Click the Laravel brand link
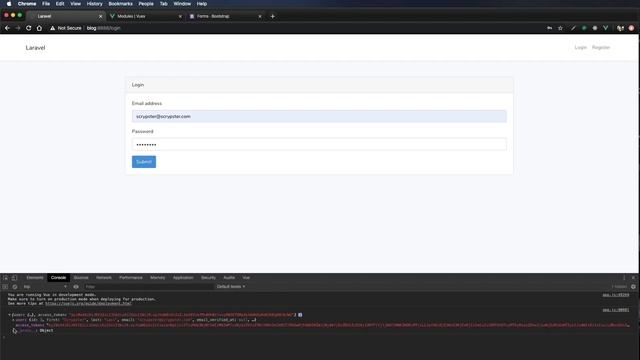 tap(35, 48)
